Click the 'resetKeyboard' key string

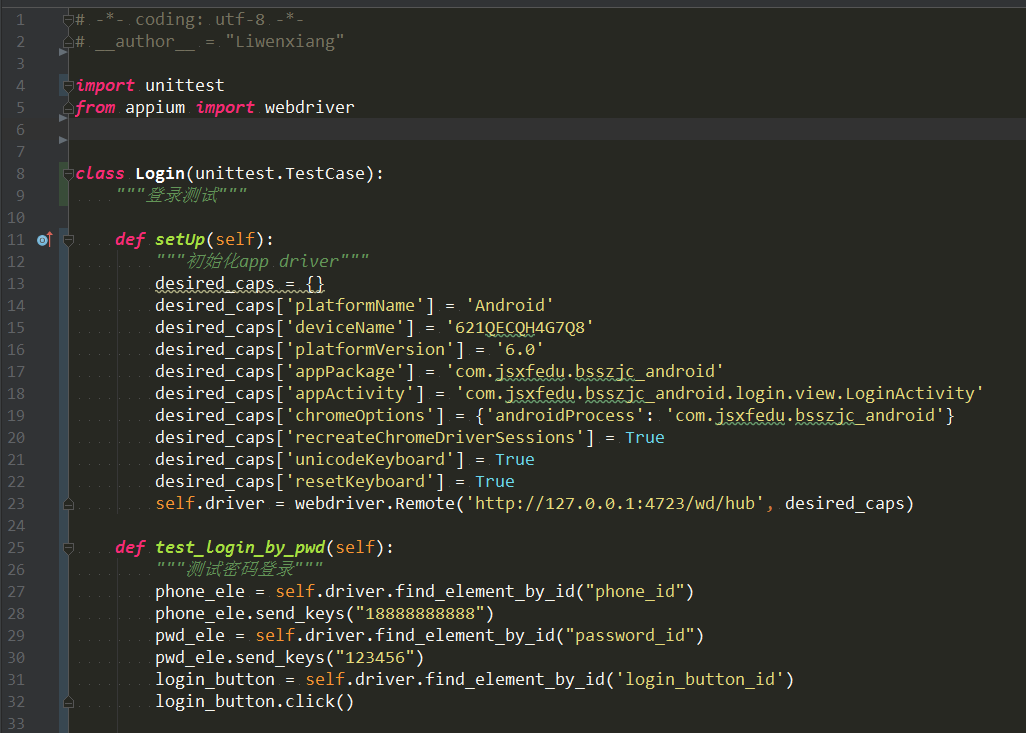(360, 482)
